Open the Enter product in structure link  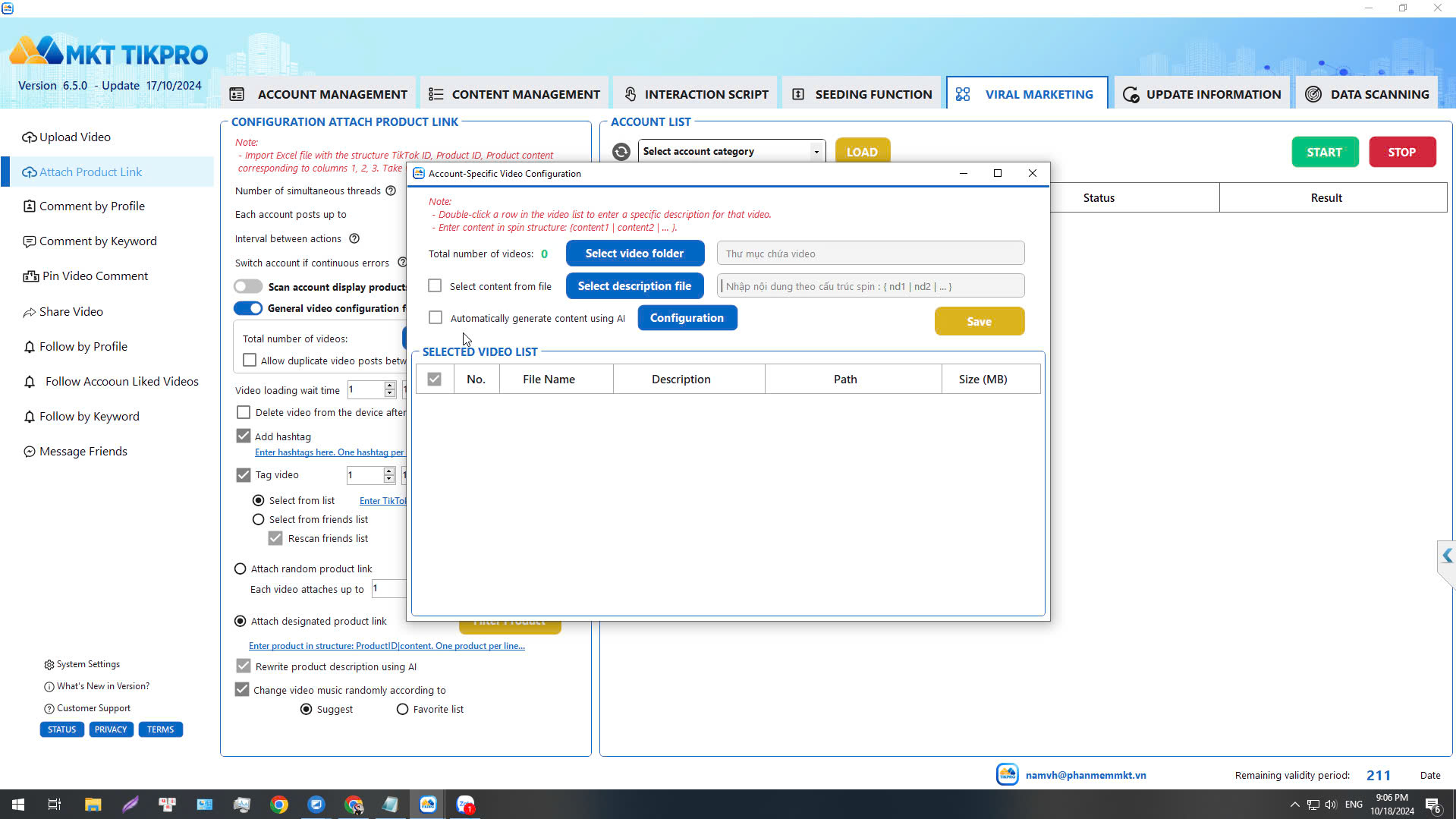click(x=387, y=646)
